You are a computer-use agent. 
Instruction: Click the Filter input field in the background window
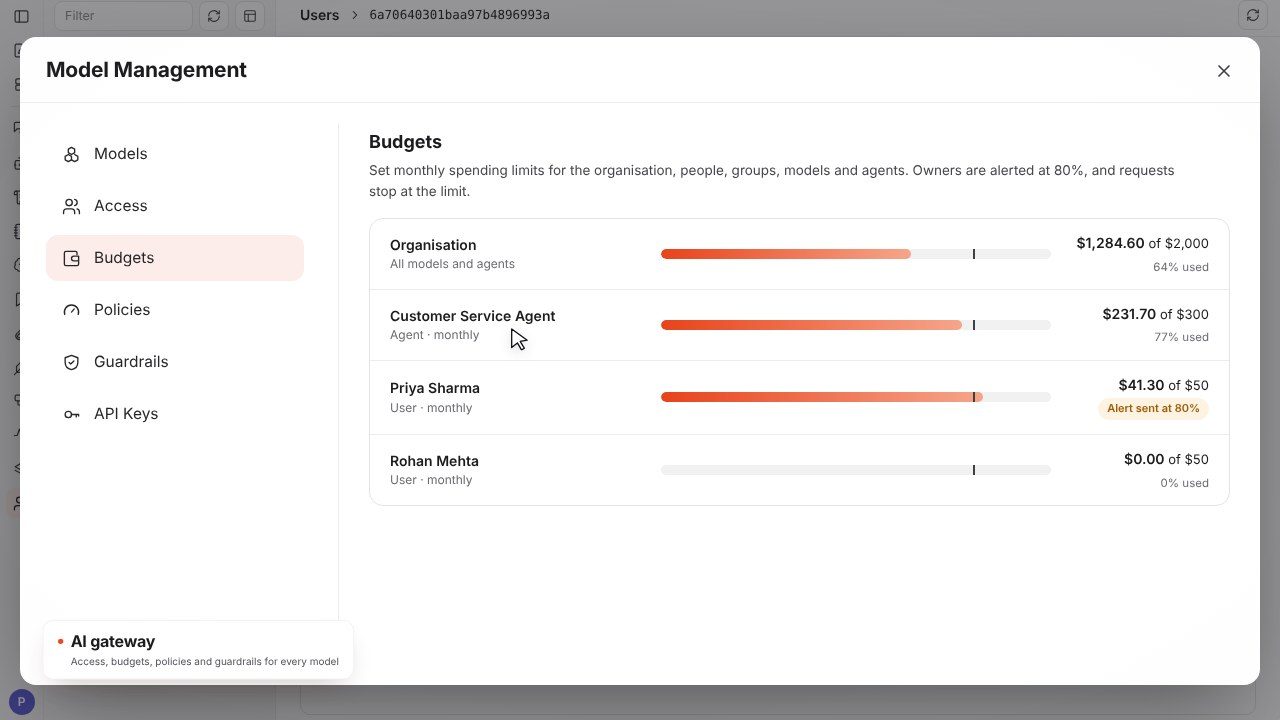tap(123, 16)
